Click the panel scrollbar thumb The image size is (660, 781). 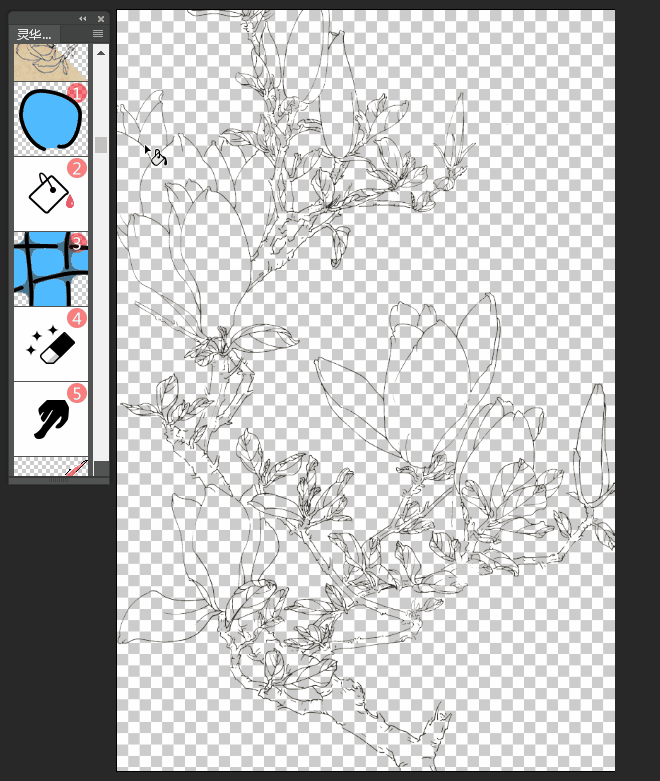pyautogui.click(x=101, y=145)
